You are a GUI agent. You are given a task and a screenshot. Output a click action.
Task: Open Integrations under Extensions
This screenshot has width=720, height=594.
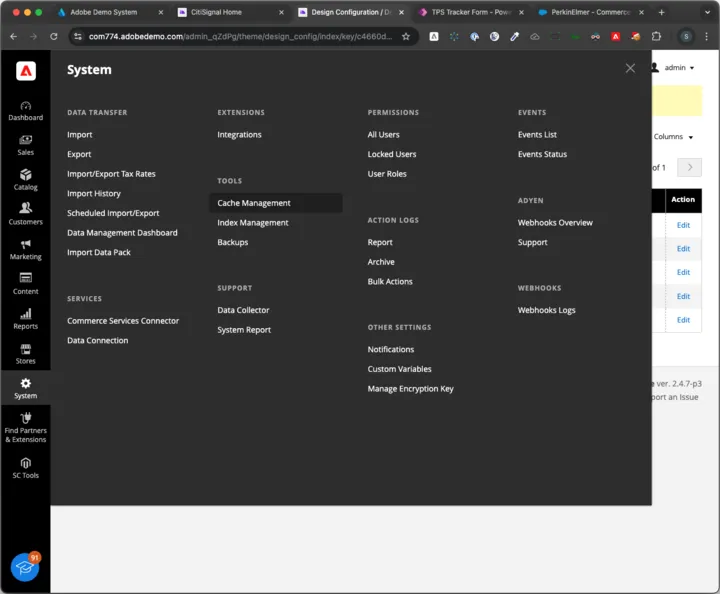239,134
